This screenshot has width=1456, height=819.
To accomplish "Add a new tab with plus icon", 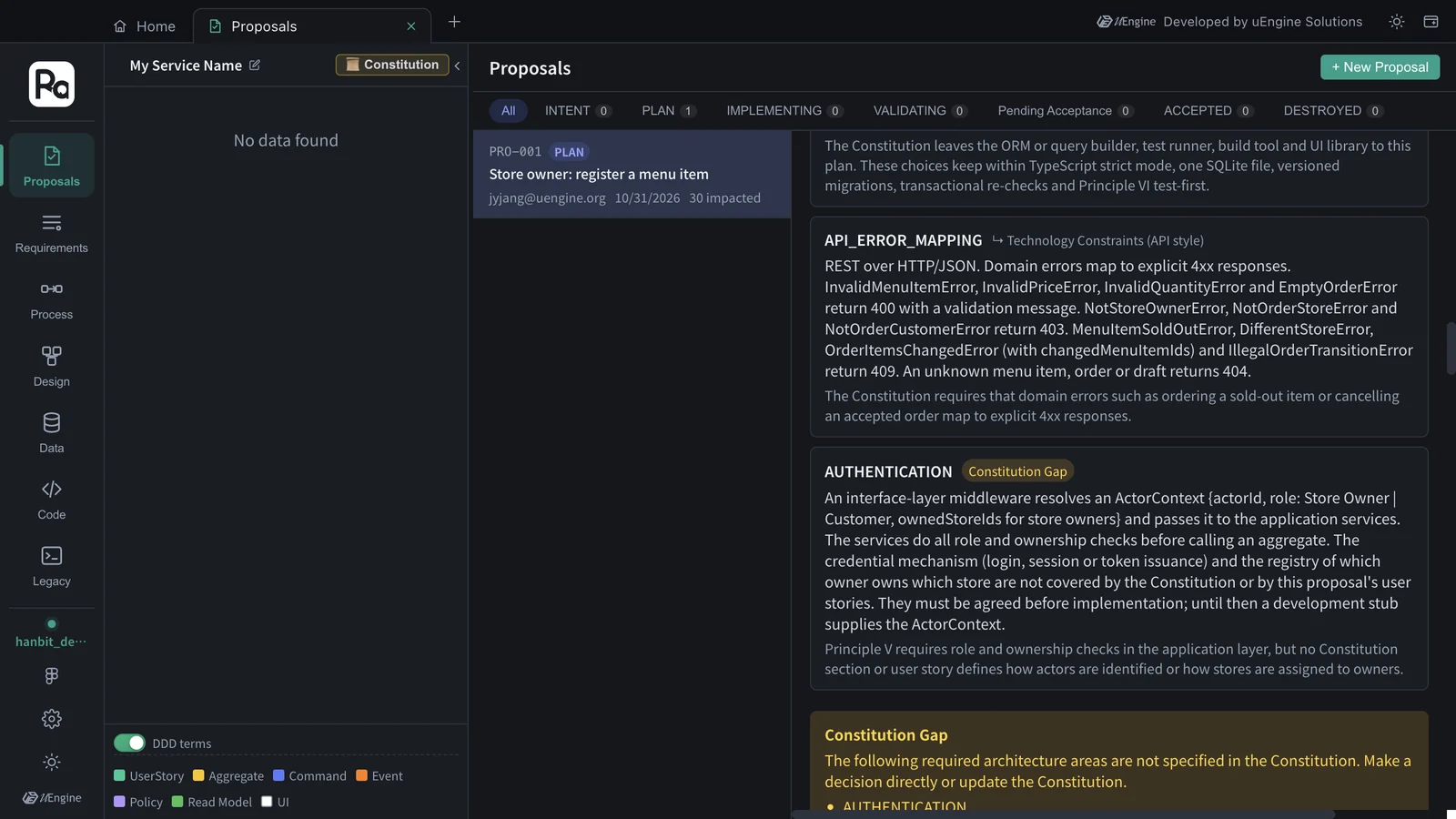I will pos(454,22).
